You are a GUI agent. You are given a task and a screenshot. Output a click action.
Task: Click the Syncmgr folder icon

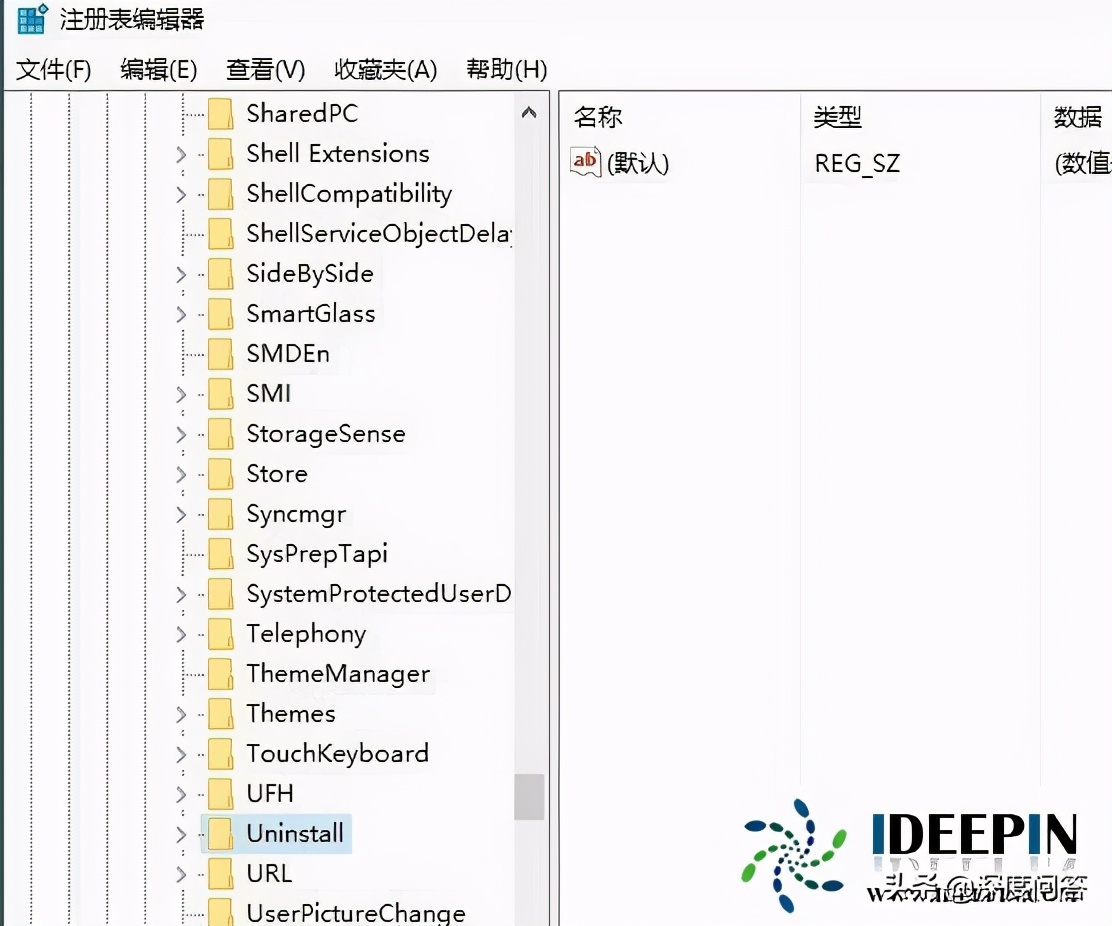click(x=220, y=513)
